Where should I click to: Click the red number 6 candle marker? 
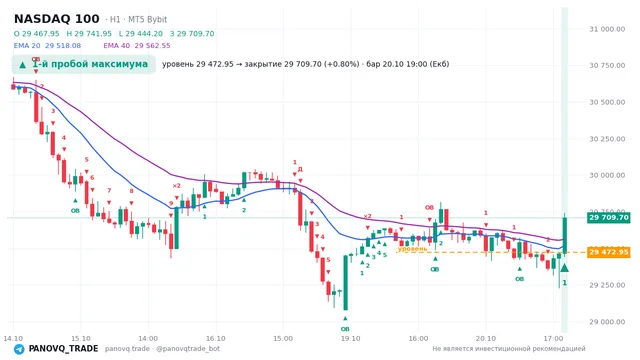click(92, 178)
